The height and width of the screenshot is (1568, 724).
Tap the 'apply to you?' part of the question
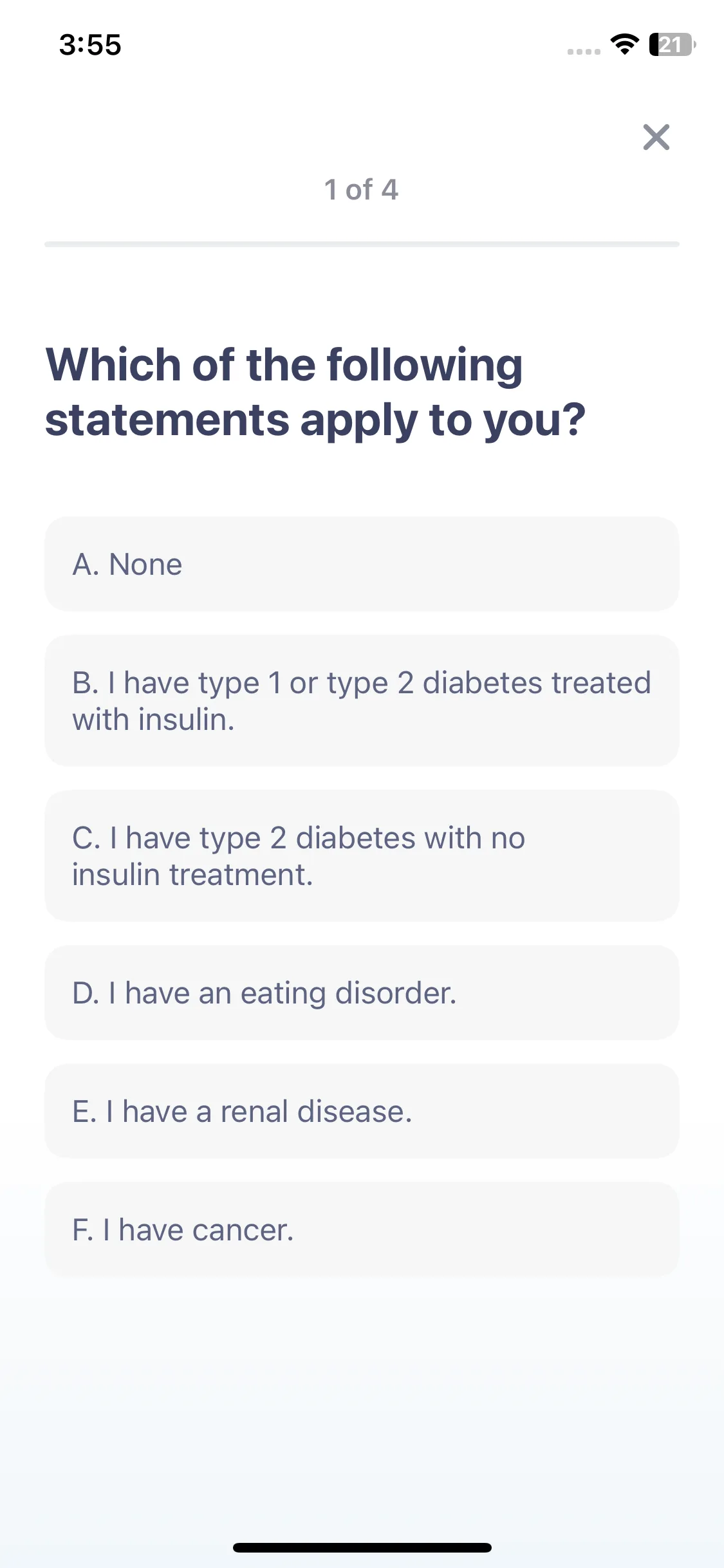click(443, 422)
